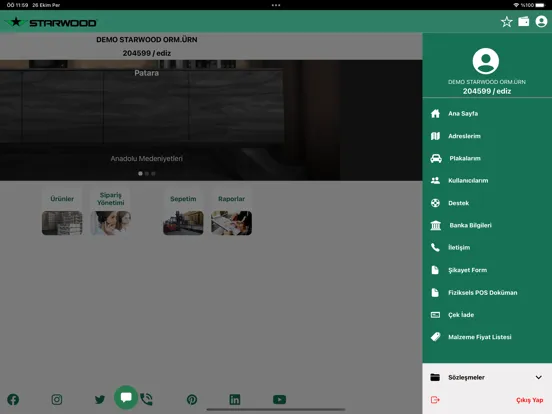Viewport: 552px width, 414px height.
Task: Open the Sipariş Yönetimi tile
Action: (x=111, y=212)
